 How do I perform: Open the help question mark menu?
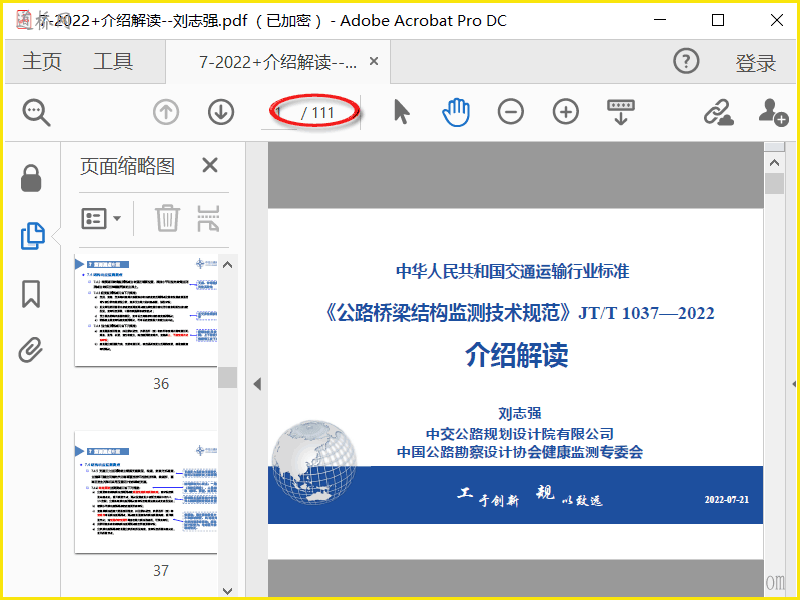(x=686, y=61)
